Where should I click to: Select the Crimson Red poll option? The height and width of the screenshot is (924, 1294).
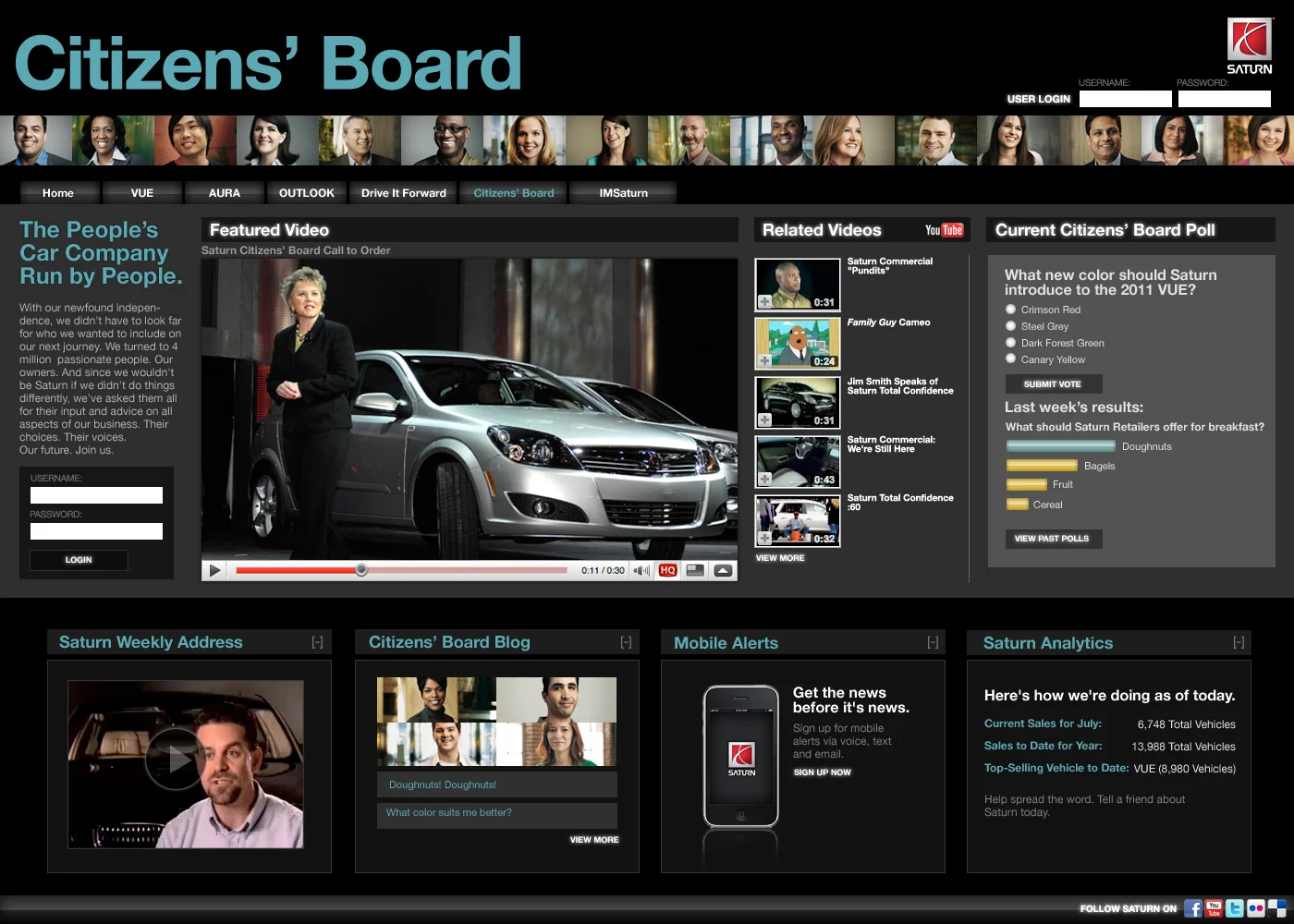click(1011, 310)
